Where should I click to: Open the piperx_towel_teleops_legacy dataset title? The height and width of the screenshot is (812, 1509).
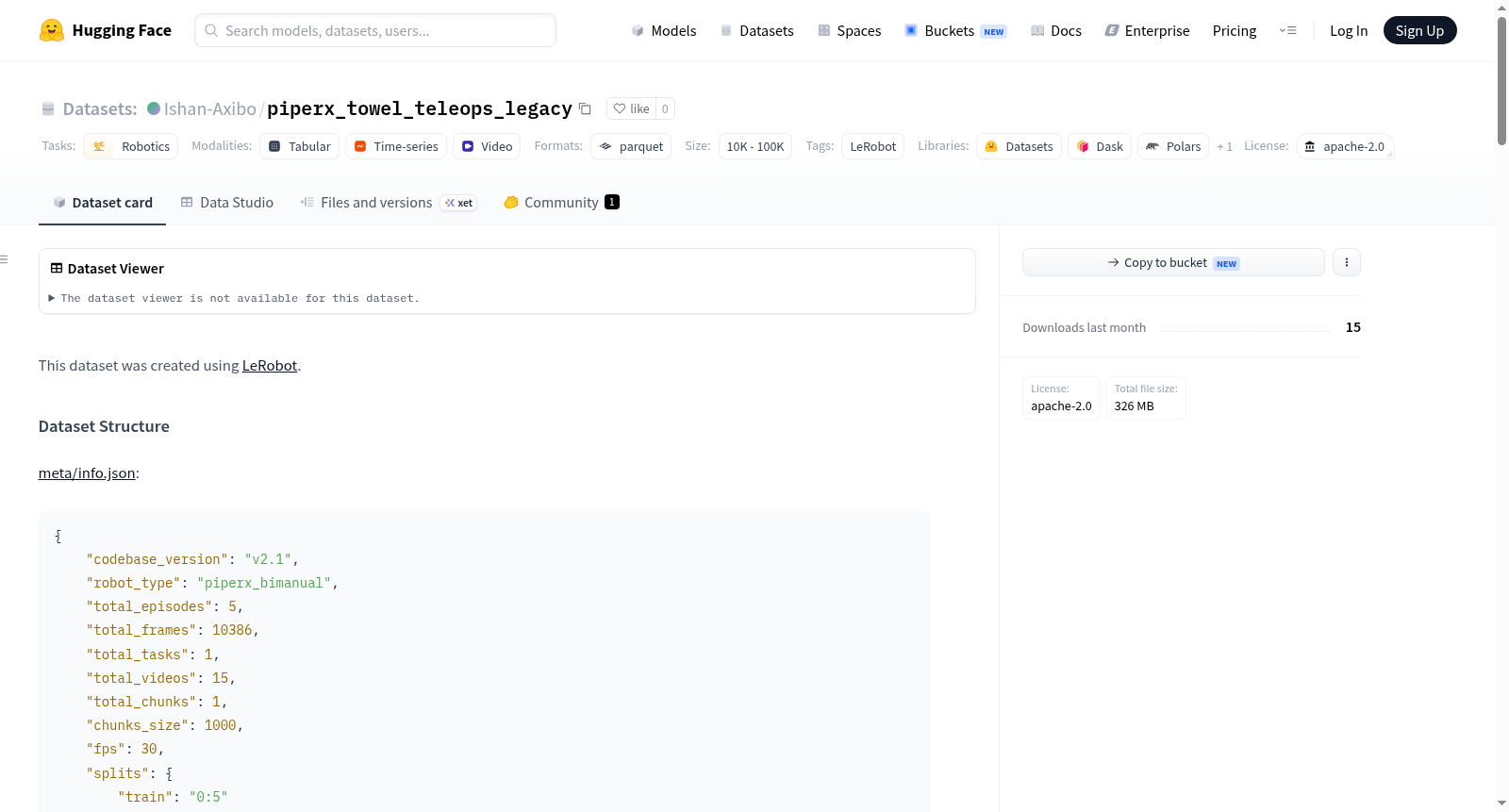[x=420, y=108]
